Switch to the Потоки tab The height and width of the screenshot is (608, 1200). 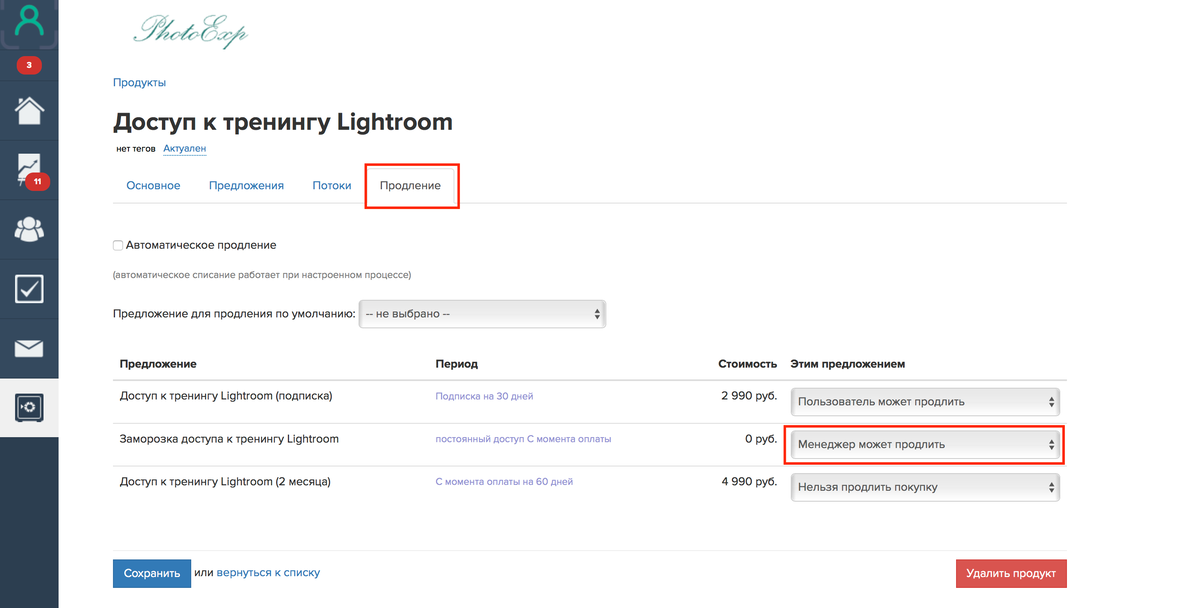pyautogui.click(x=332, y=186)
